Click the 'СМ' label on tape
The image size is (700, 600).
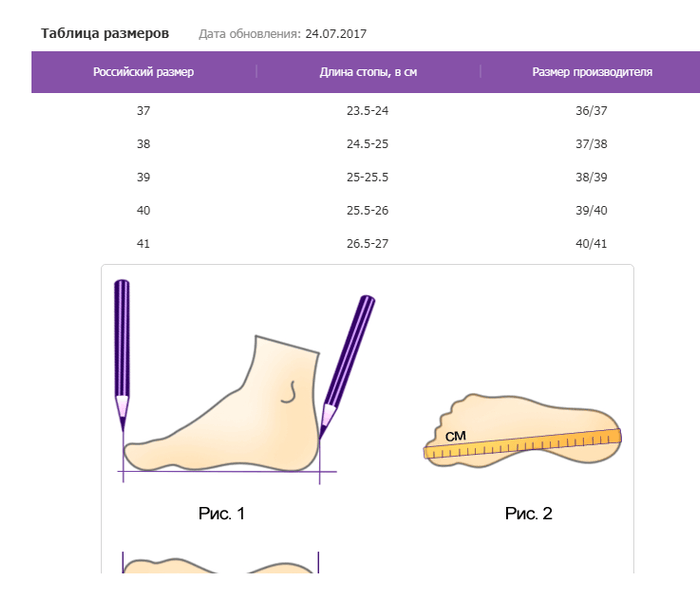(455, 436)
